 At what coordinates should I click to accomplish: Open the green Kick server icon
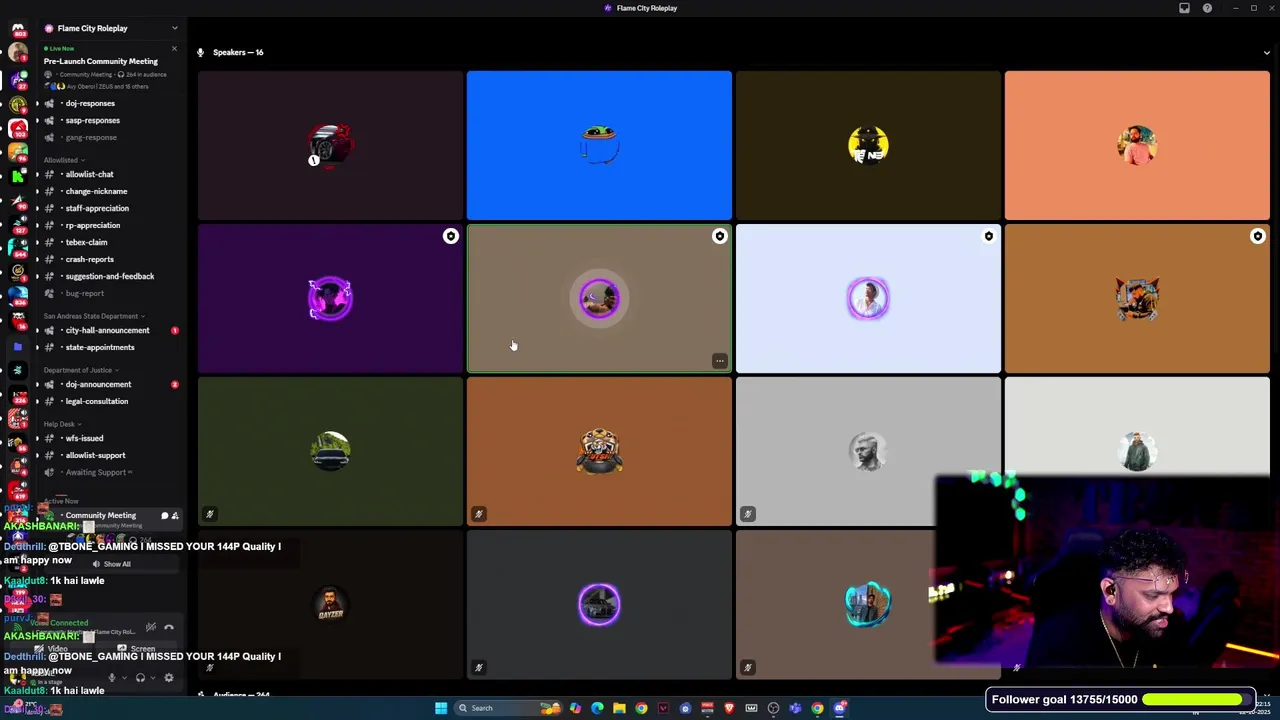tap(17, 176)
